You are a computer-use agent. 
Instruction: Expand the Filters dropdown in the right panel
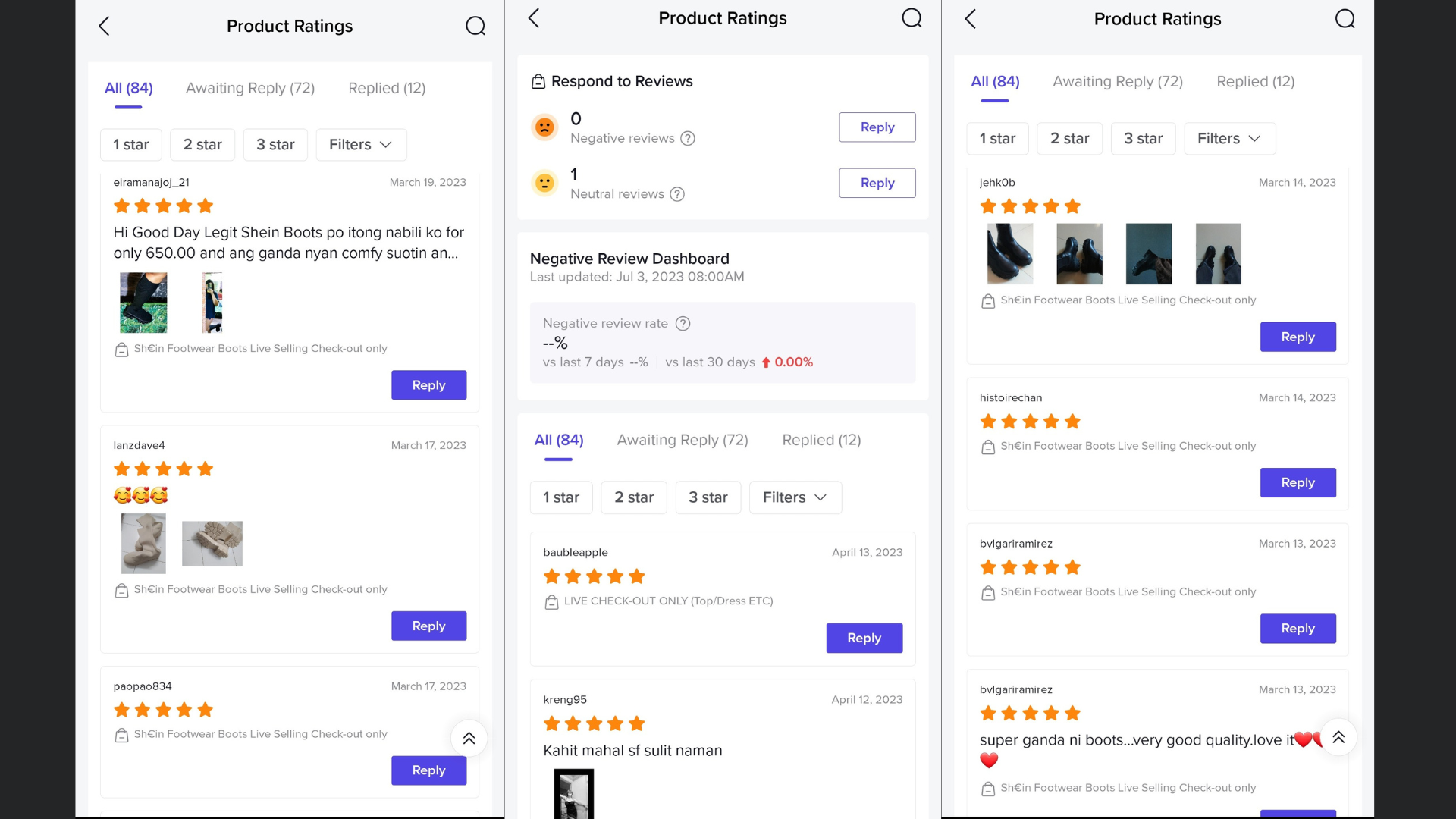[x=1229, y=139]
